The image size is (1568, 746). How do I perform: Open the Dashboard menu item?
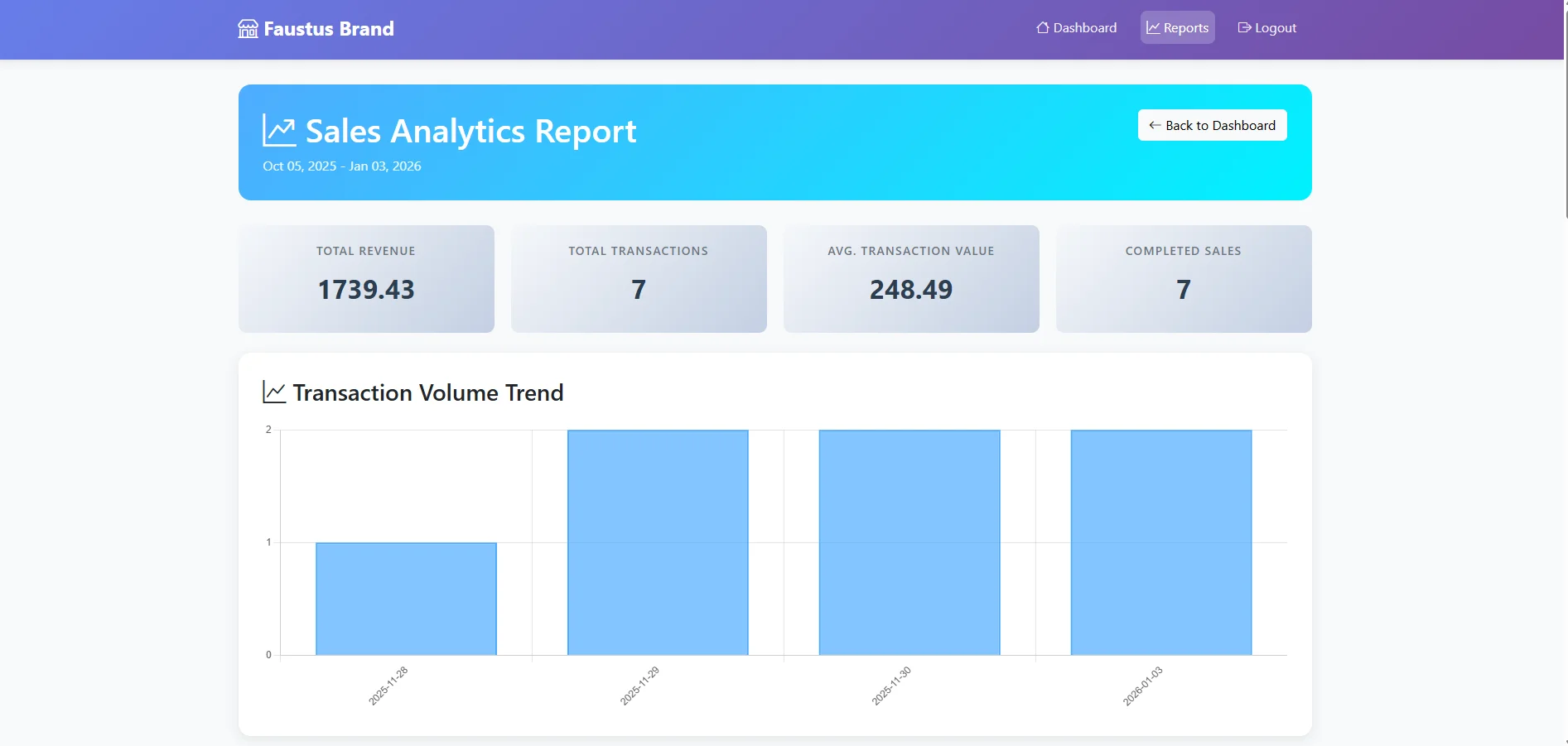tap(1077, 27)
